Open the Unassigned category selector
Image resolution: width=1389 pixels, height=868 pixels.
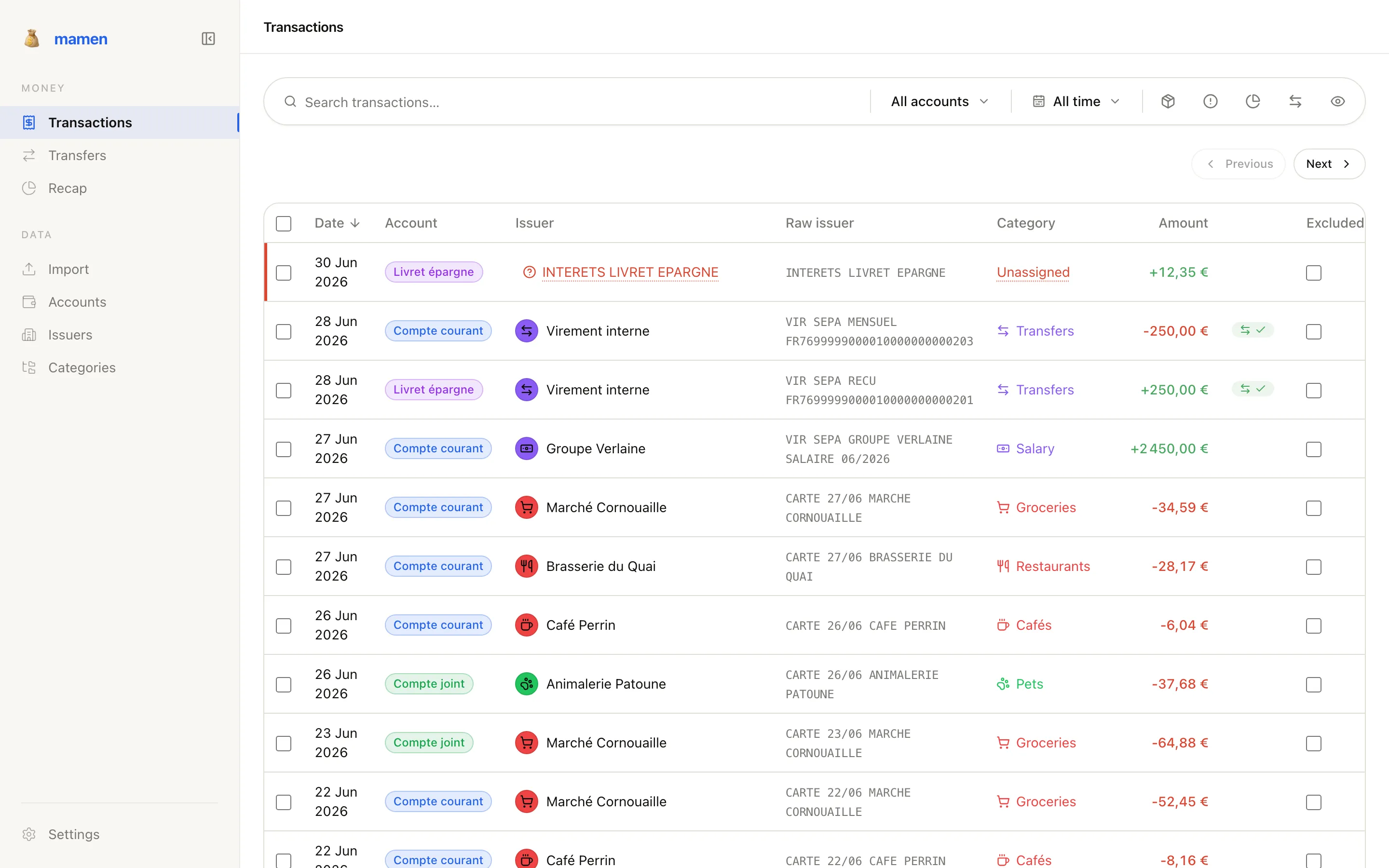(x=1033, y=272)
